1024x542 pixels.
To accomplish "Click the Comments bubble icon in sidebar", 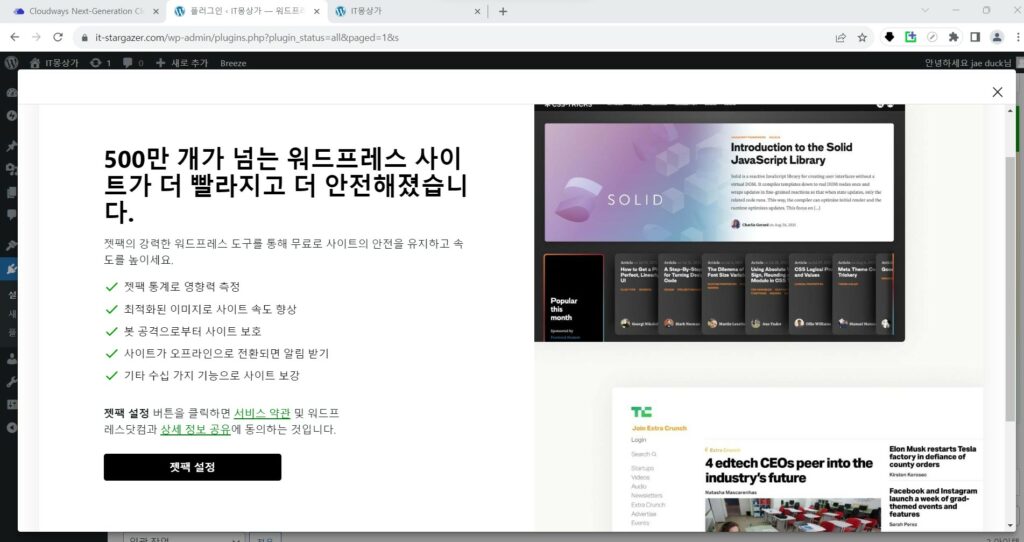I will 11,215.
